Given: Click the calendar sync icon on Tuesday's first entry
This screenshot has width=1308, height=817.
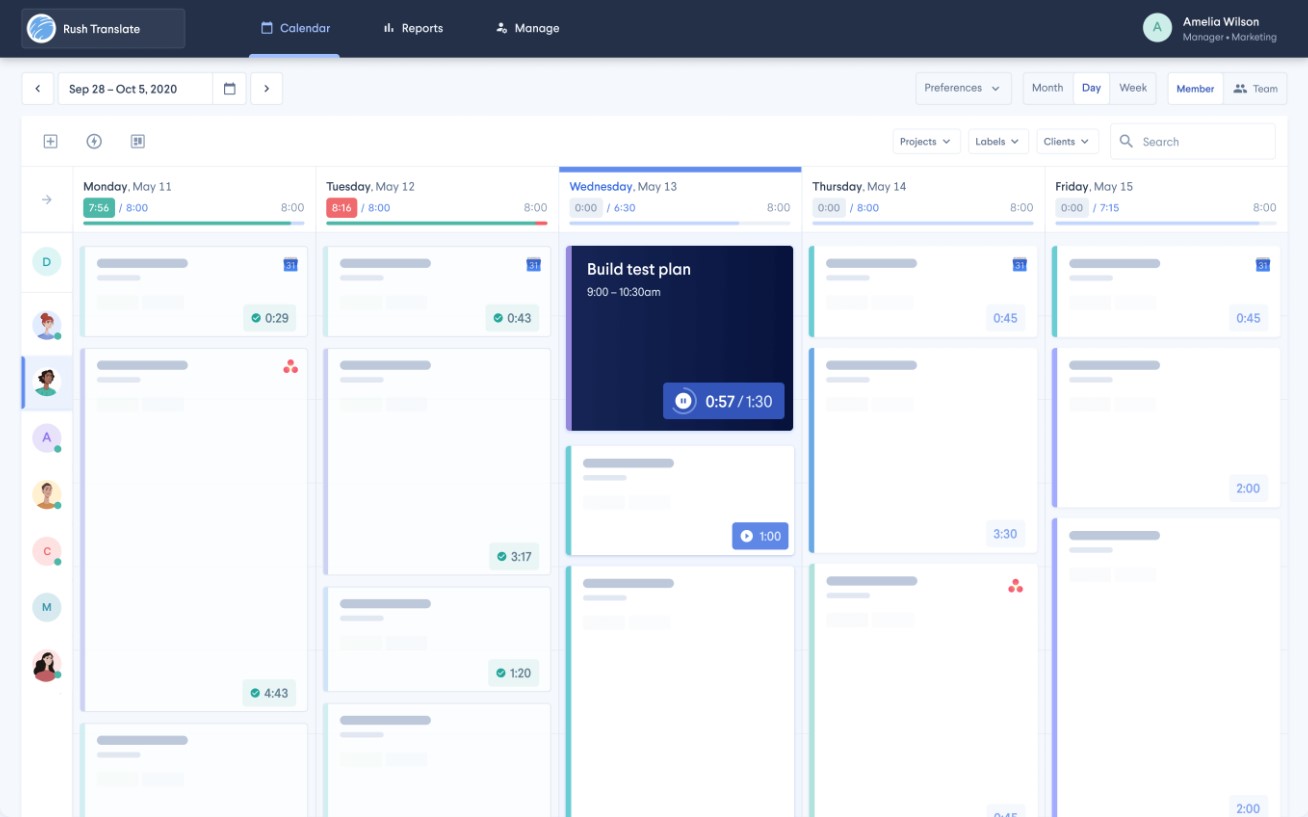Looking at the screenshot, I should pos(533,265).
